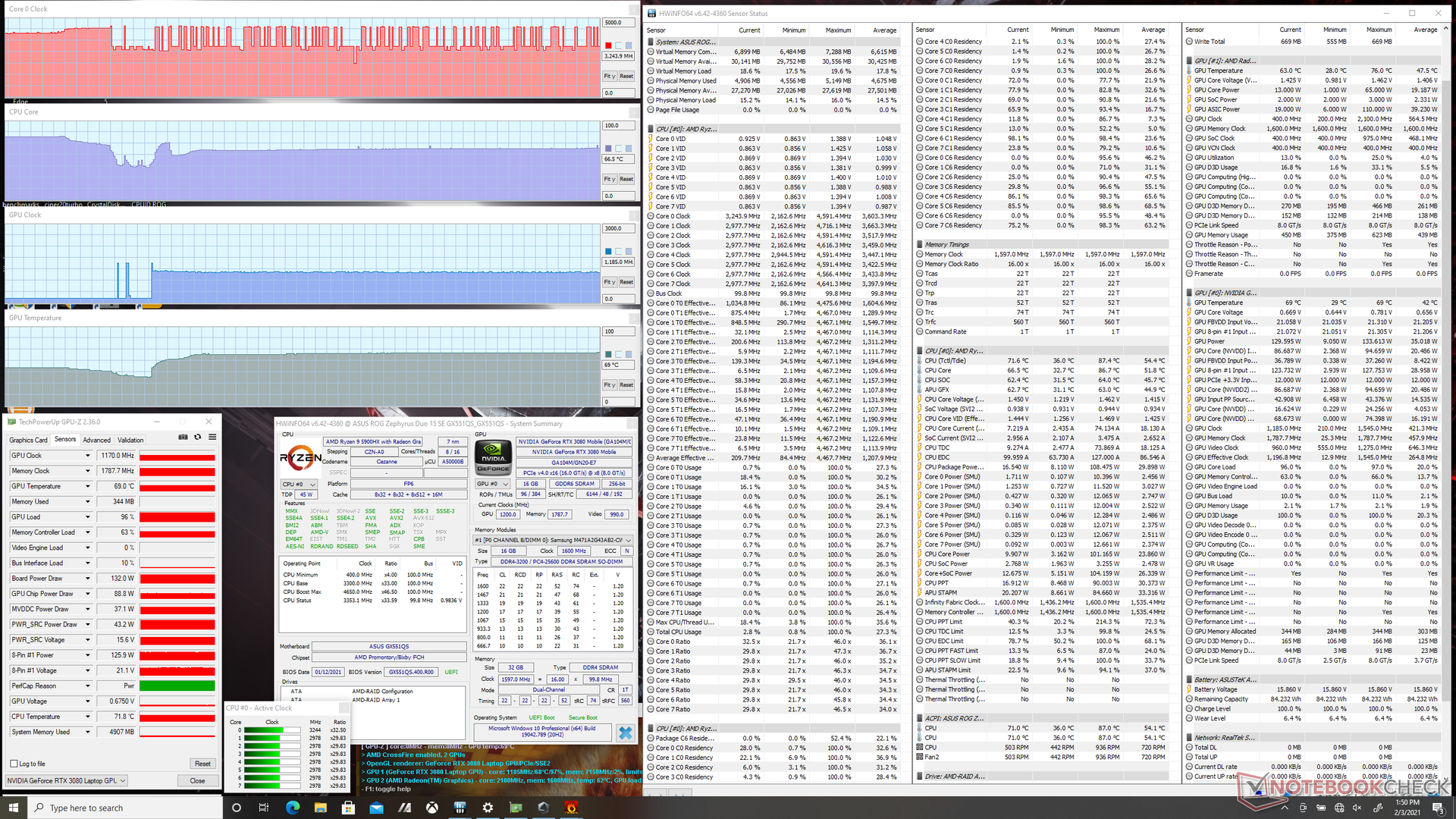Click Fit y button on GPU Clock graph
This screenshot has height=819, width=1456.
tap(610, 282)
